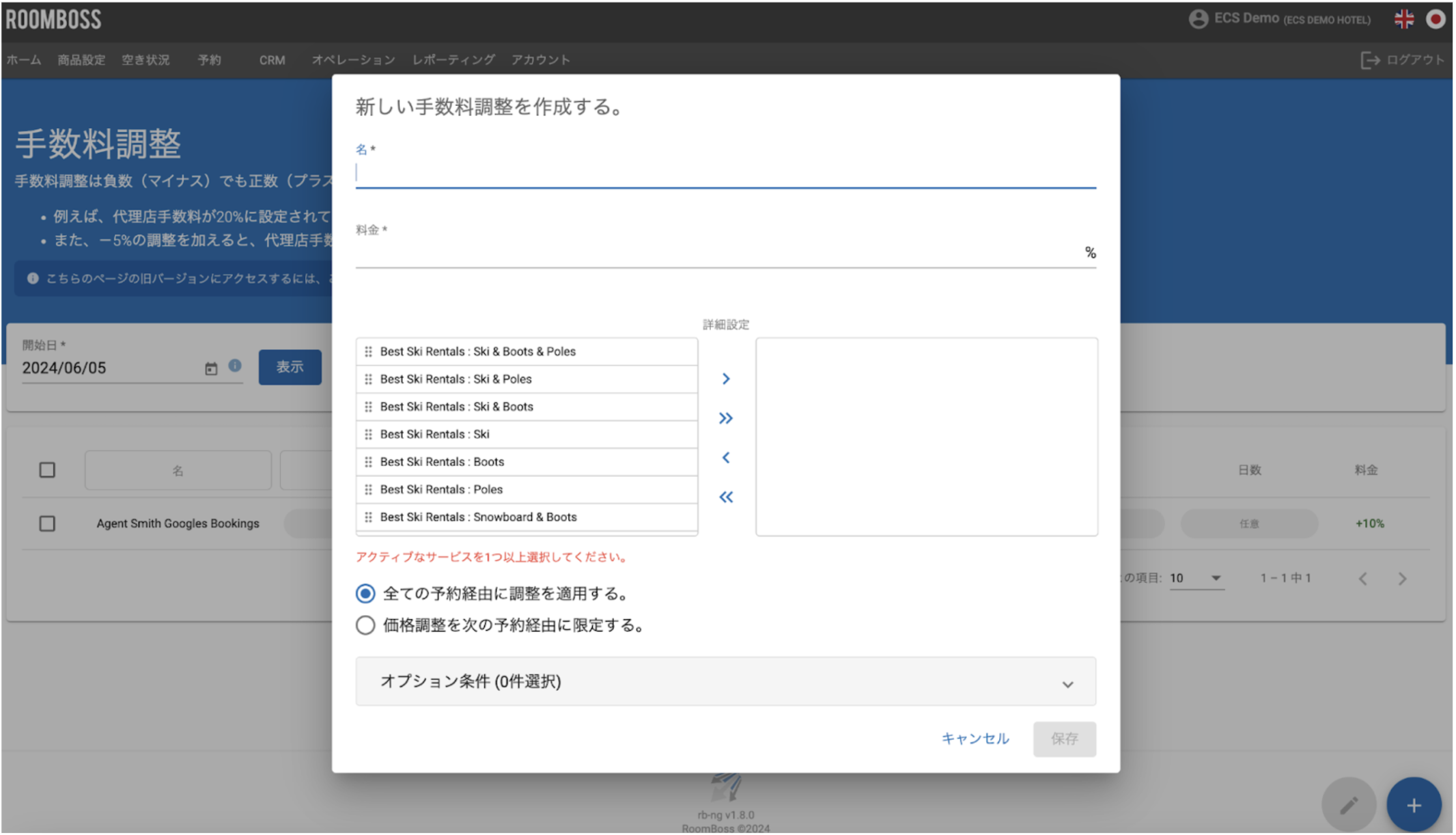1456x835 pixels.
Task: Check the Agent Smith Googles Bookings row checkbox
Action: pyautogui.click(x=47, y=523)
